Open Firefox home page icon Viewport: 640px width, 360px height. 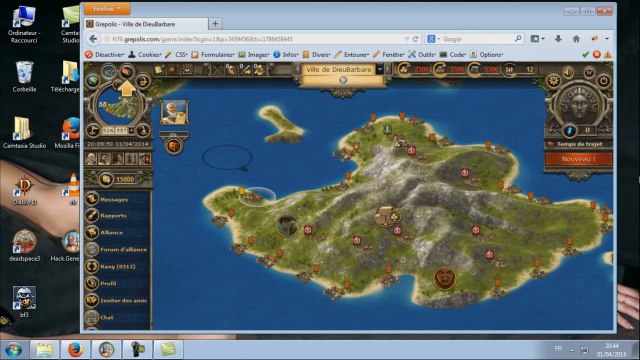click(x=576, y=39)
